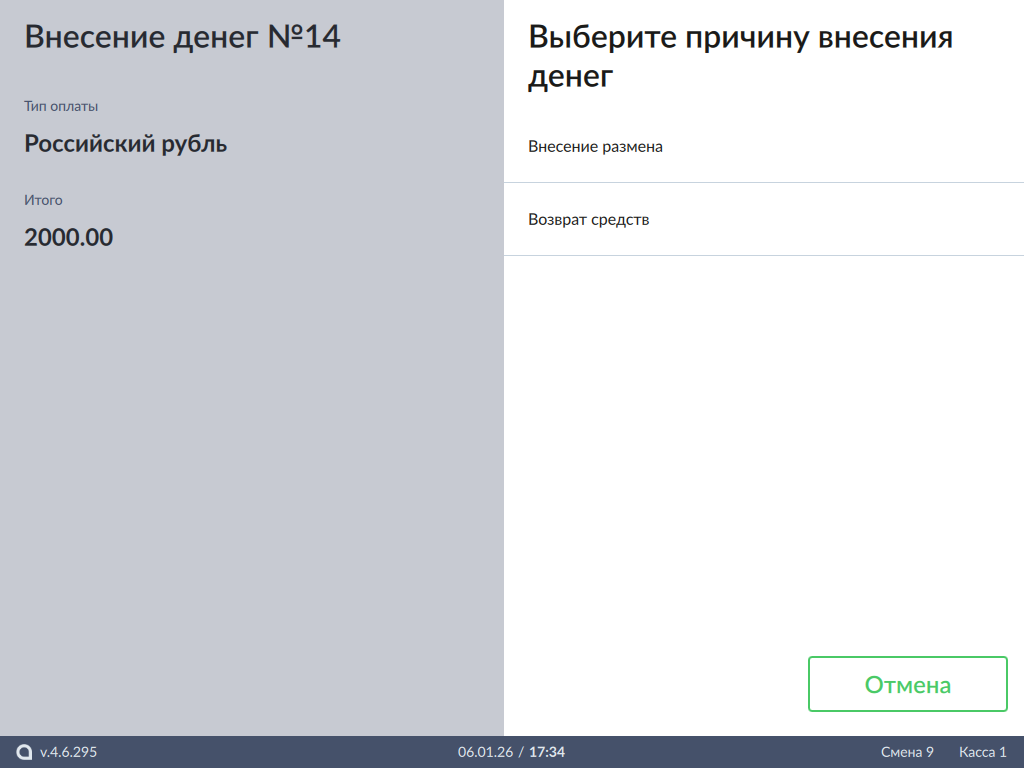1024x768 pixels.
Task: Select the 'Внесение размена' reason
Action: click(596, 147)
